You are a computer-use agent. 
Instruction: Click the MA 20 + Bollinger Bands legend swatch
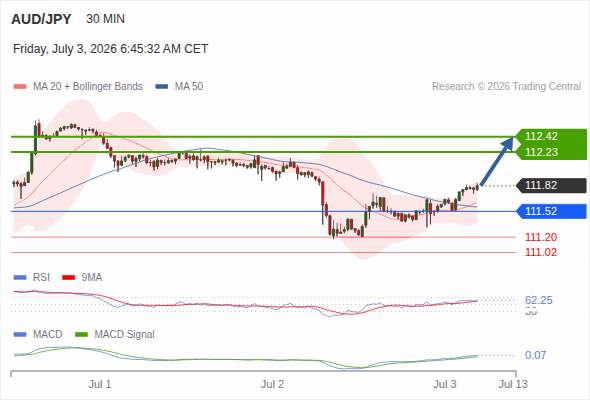tap(20, 87)
